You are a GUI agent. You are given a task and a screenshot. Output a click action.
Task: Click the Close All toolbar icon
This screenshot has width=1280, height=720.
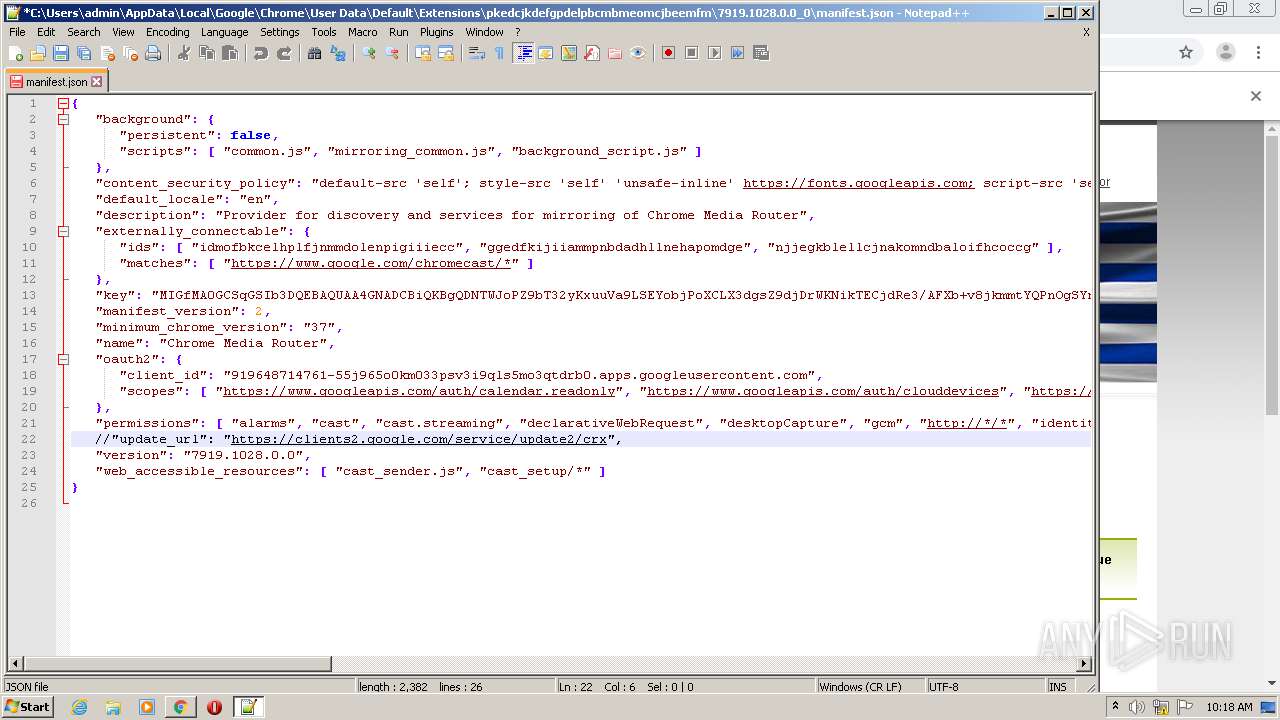point(130,53)
